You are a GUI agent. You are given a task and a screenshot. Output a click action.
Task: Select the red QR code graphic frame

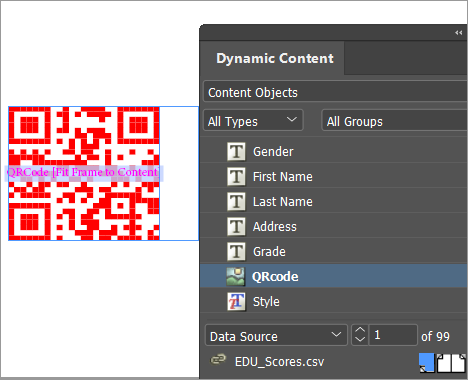click(x=84, y=173)
